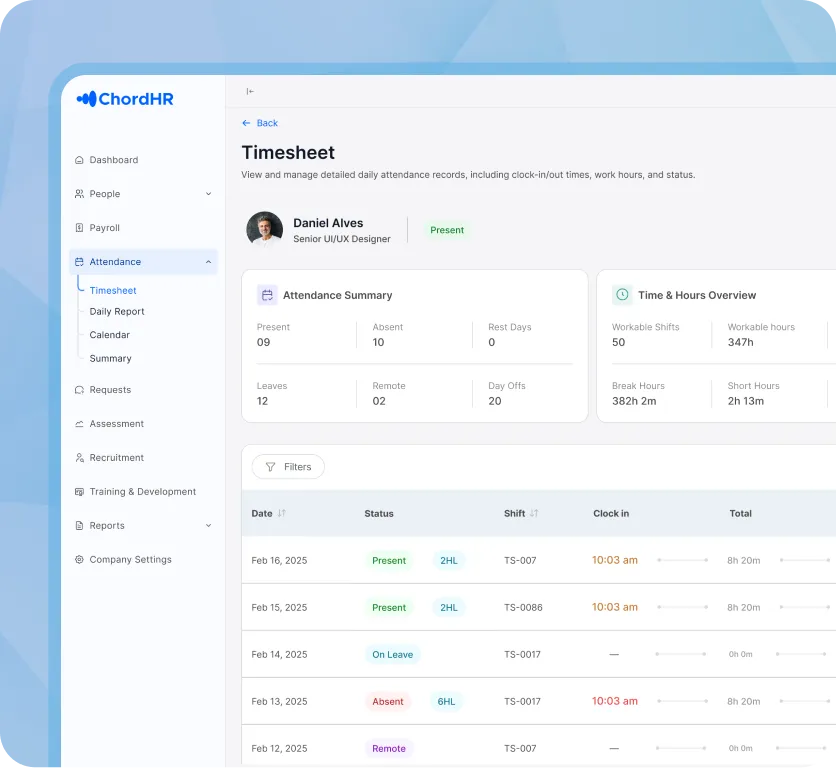Click the TS-0086 shift cell

click(x=523, y=607)
